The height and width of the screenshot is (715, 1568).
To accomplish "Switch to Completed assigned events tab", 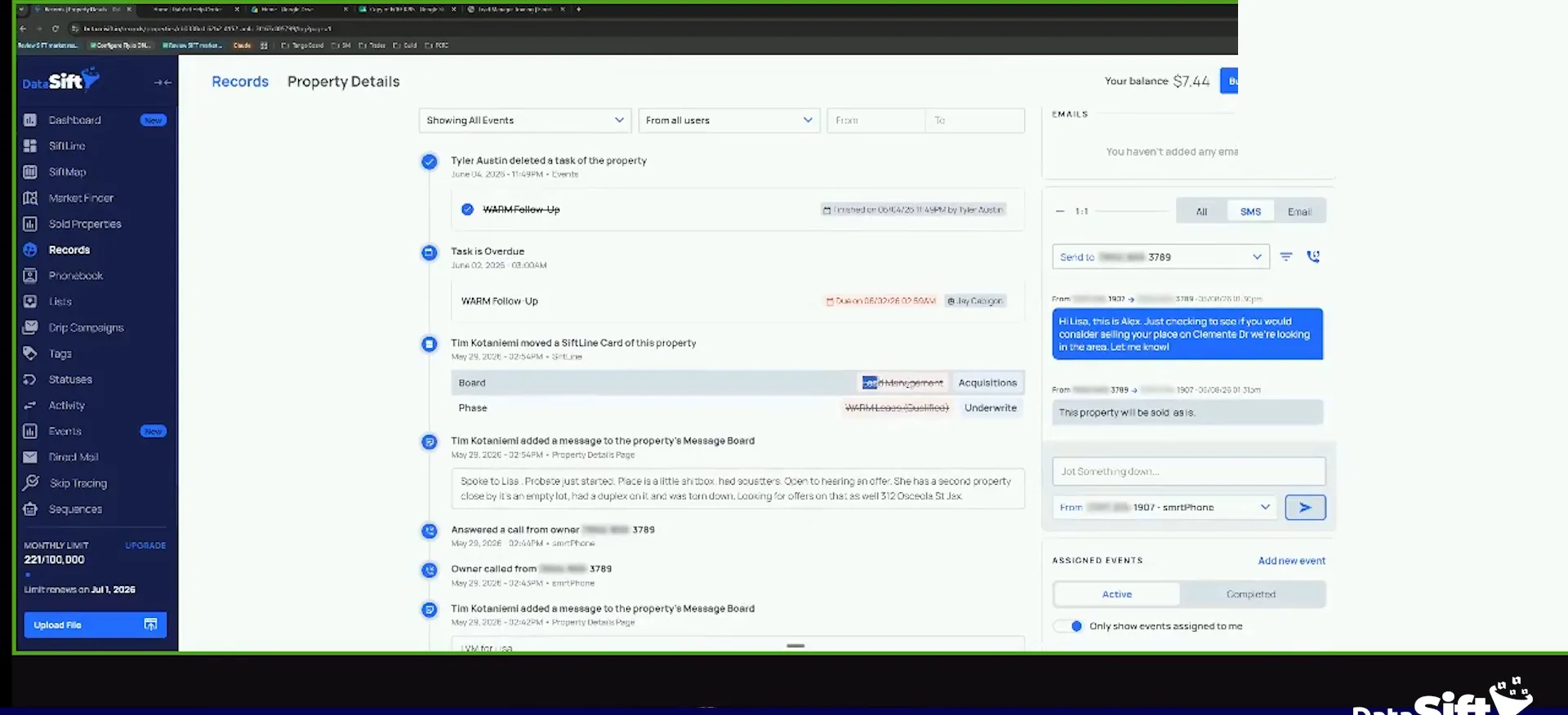I will [1251, 594].
